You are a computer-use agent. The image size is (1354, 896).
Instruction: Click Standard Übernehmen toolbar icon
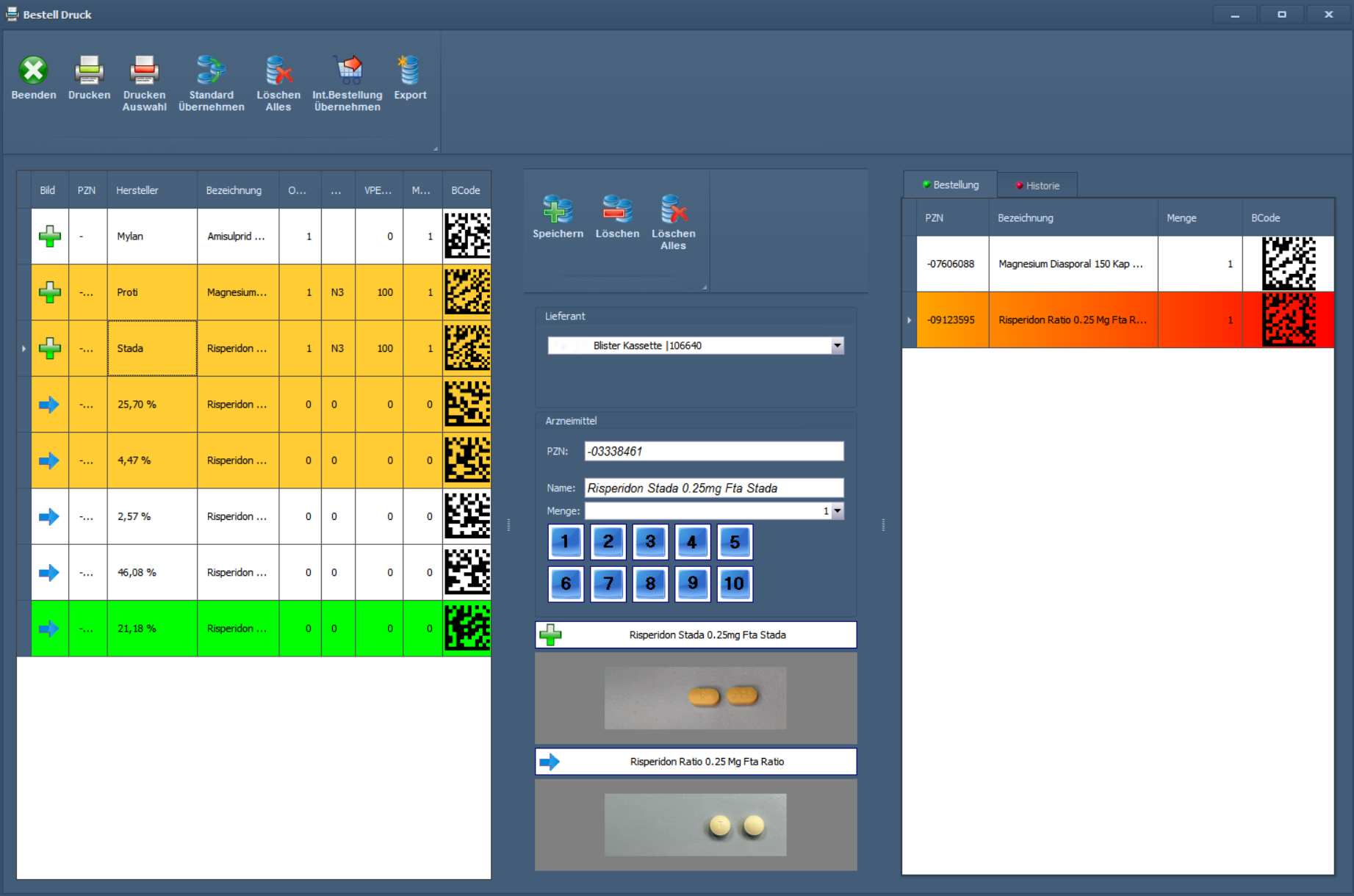(x=211, y=71)
